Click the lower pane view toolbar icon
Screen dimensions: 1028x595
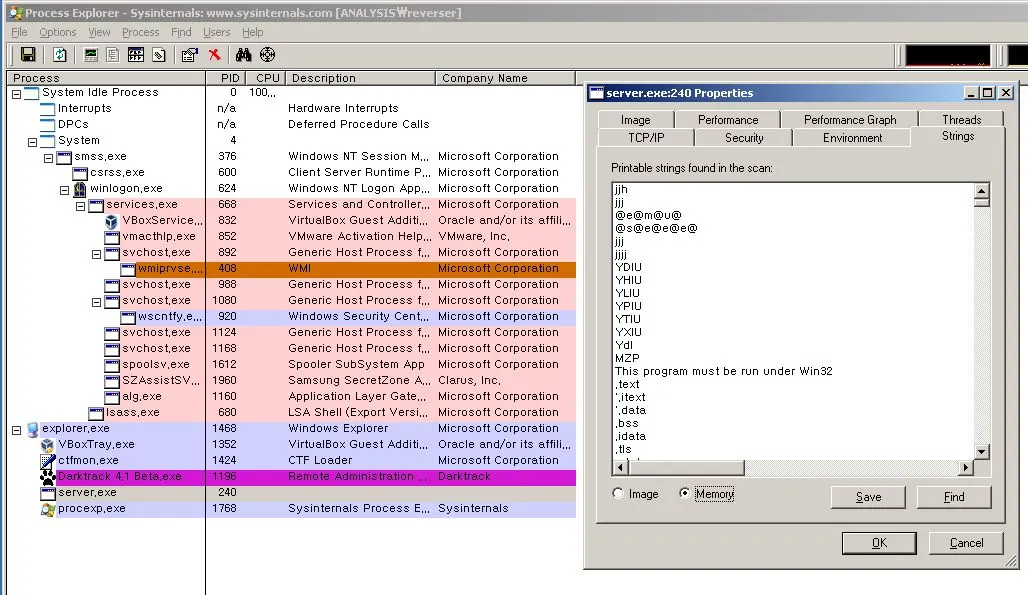[x=136, y=55]
